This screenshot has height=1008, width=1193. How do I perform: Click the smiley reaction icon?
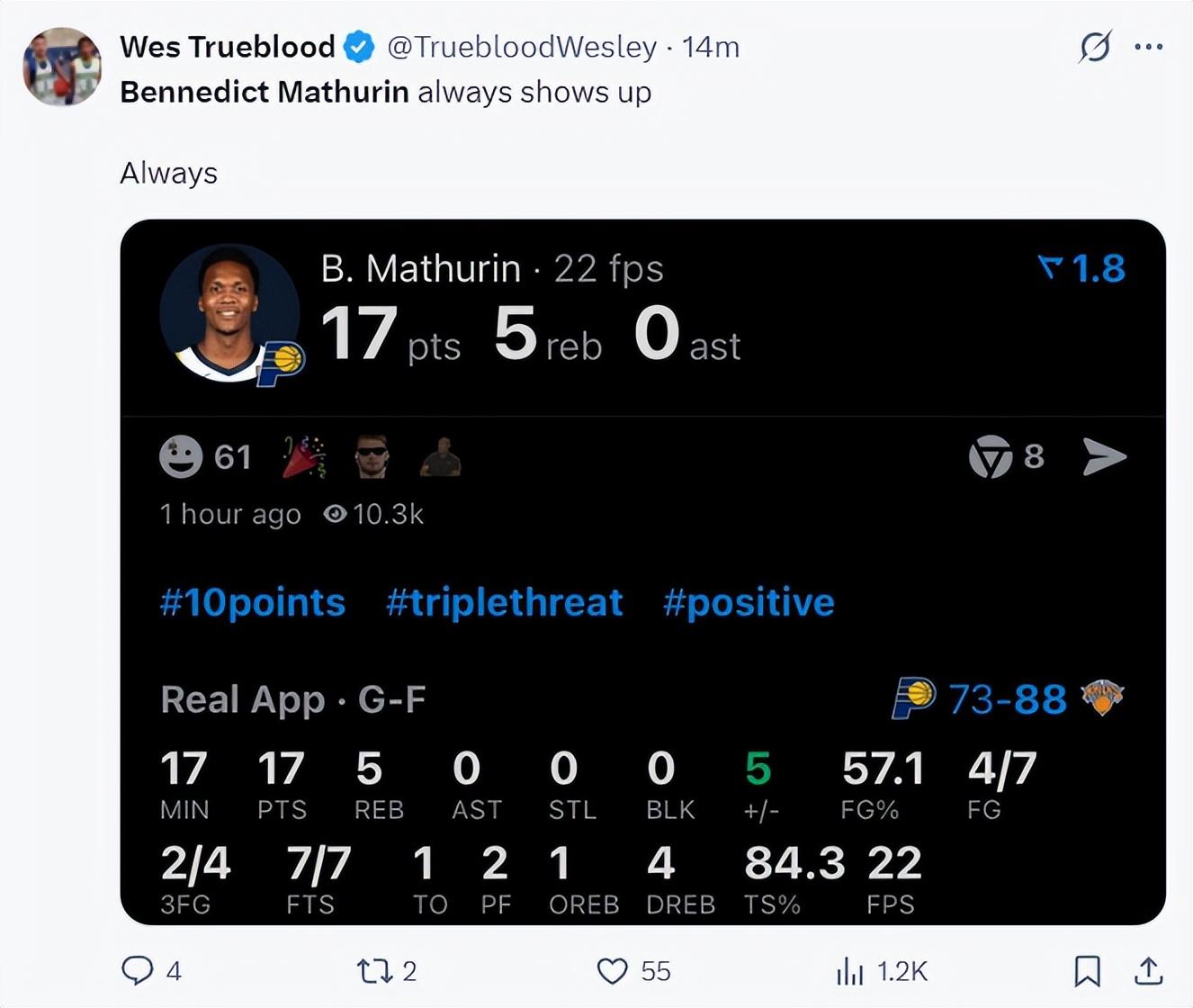click(181, 456)
